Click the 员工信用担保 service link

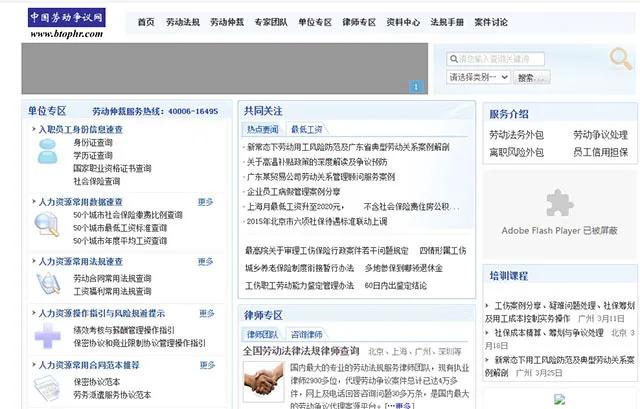(600, 152)
